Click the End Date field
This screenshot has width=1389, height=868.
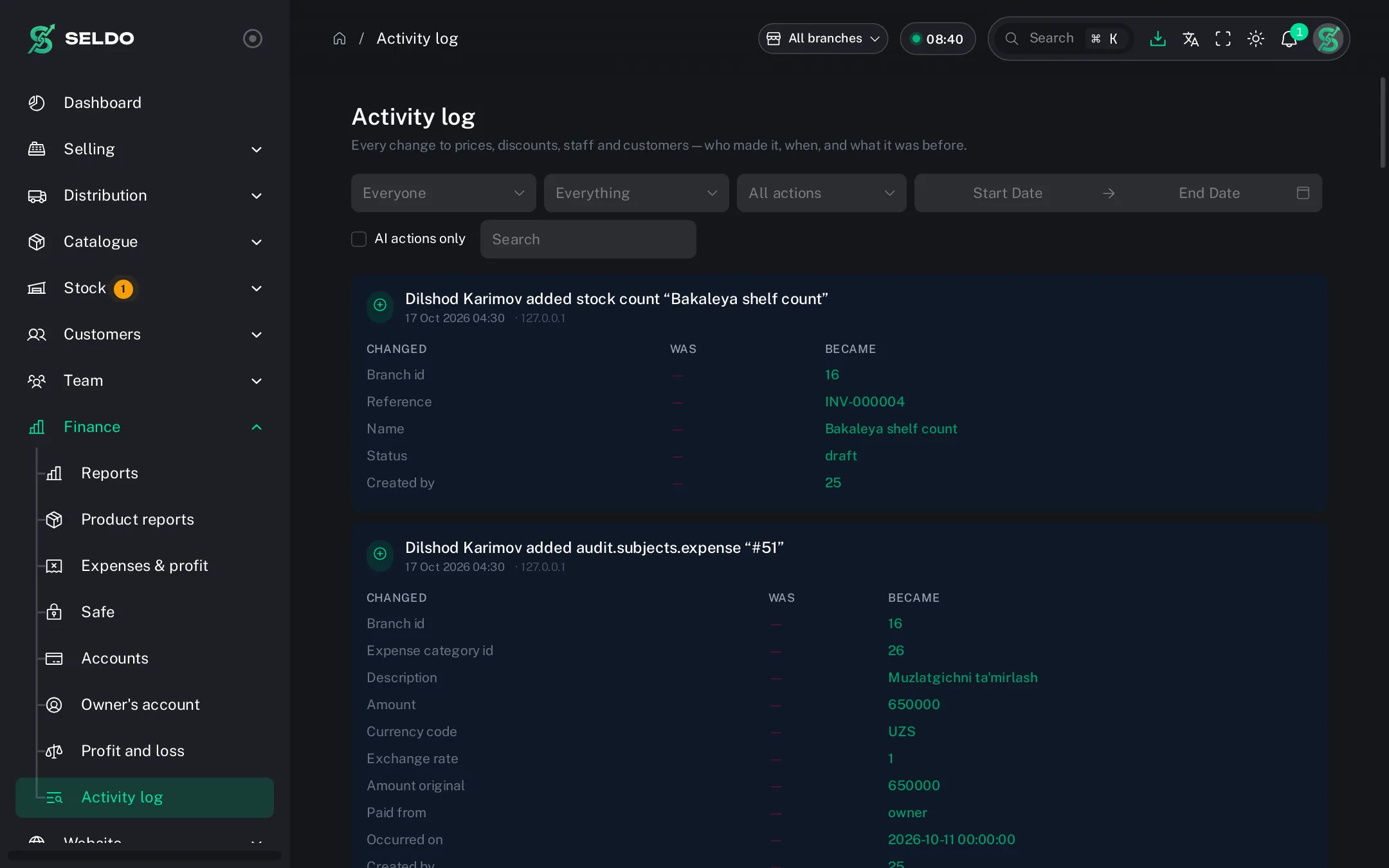pos(1209,193)
